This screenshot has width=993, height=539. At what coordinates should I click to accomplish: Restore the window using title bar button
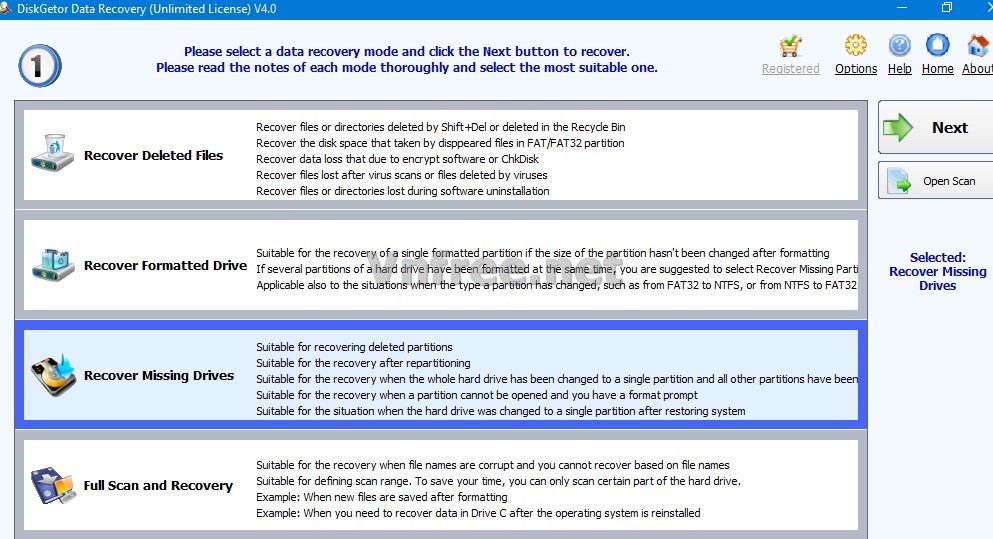(947, 9)
